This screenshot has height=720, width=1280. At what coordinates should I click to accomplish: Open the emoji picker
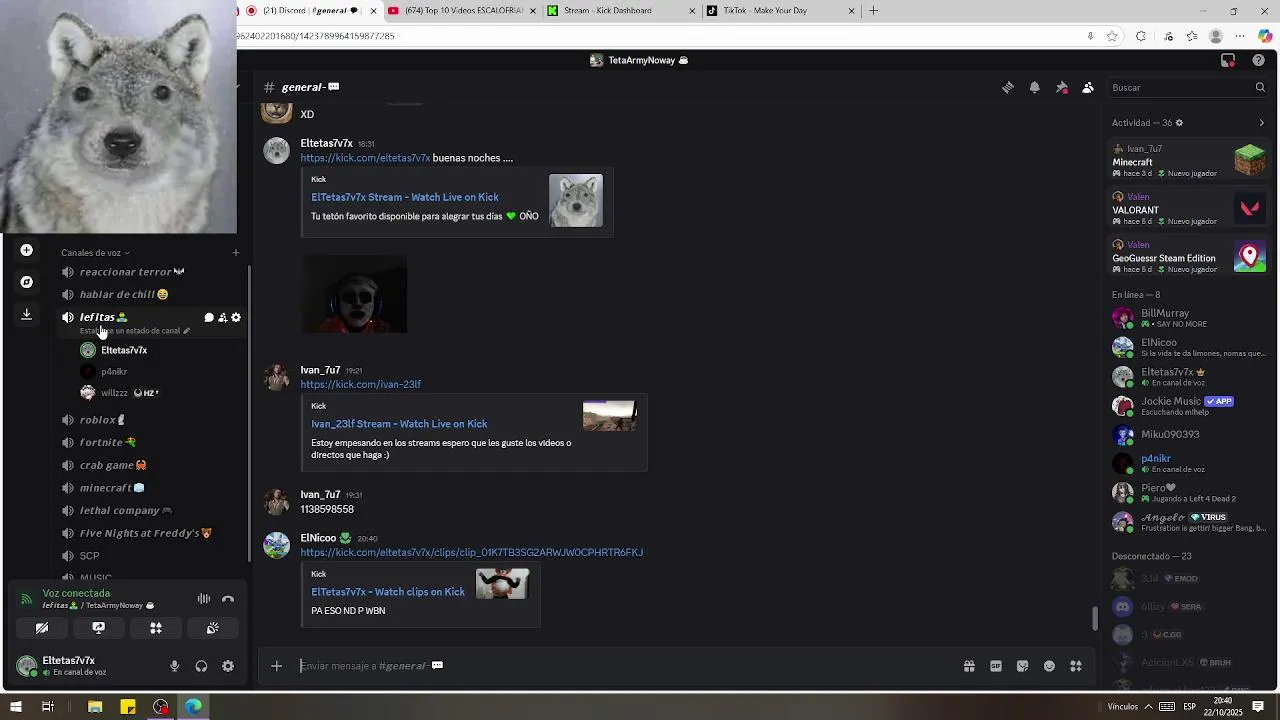pyautogui.click(x=1049, y=666)
